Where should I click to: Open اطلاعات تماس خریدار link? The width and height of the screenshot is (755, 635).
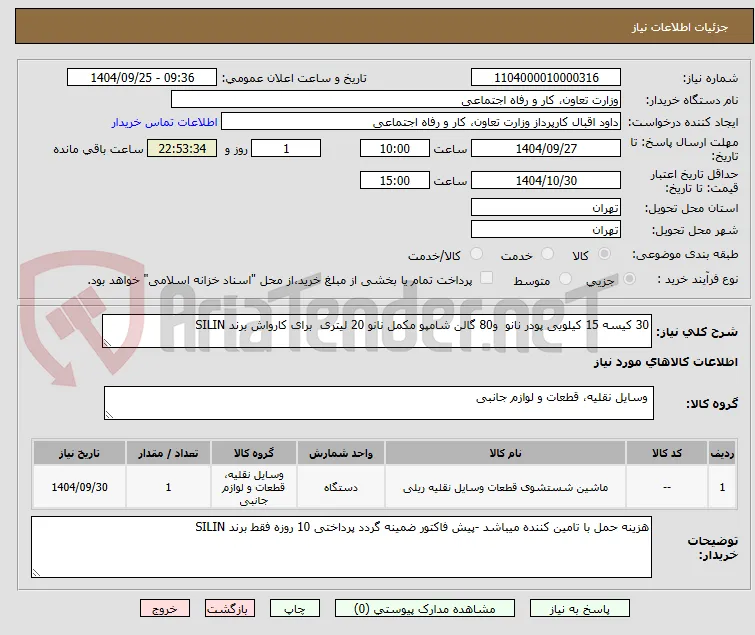click(x=165, y=122)
